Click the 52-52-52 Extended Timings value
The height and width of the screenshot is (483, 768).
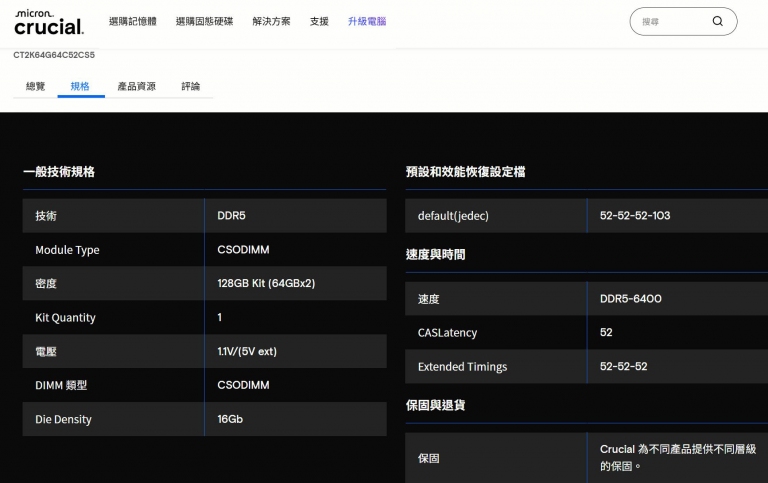(623, 366)
